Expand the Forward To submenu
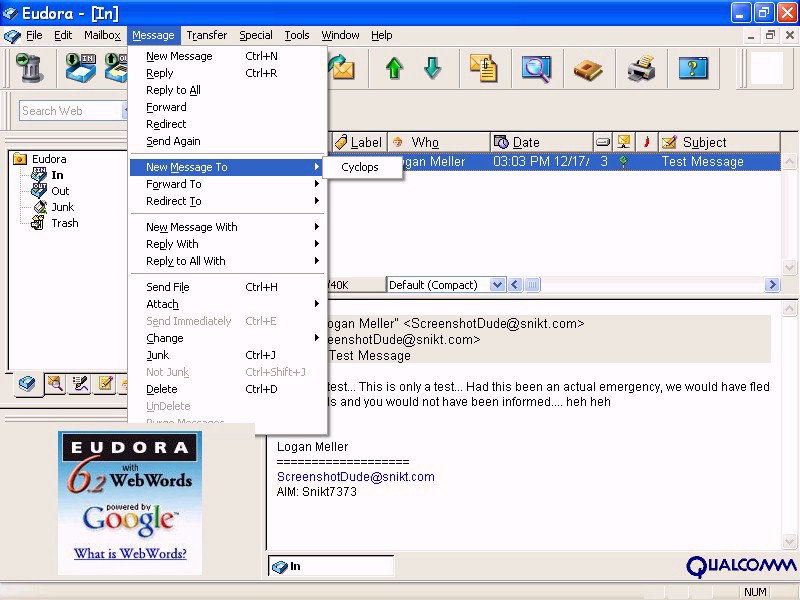The height and width of the screenshot is (600, 800). [228, 184]
